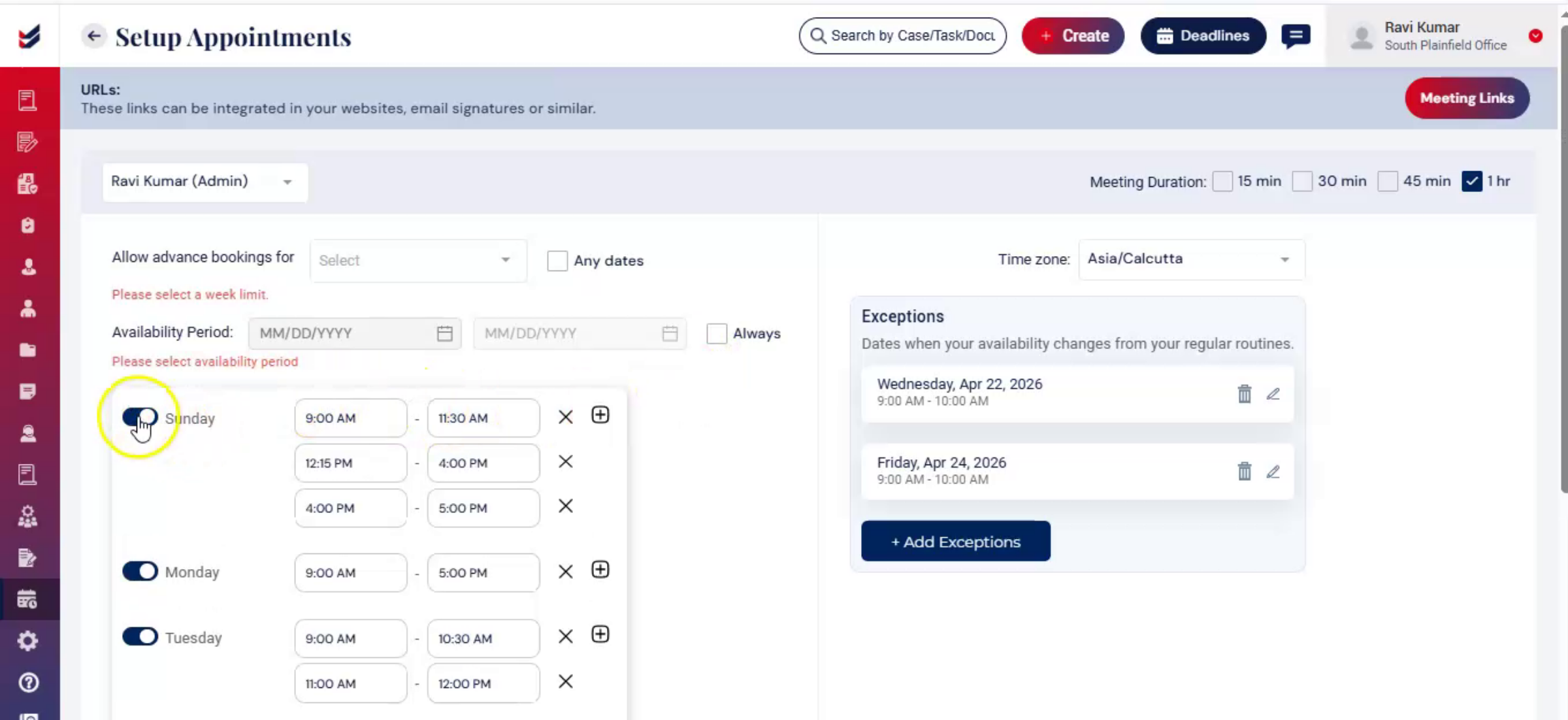Click the back arrow beside Setup Appointments

(x=93, y=36)
